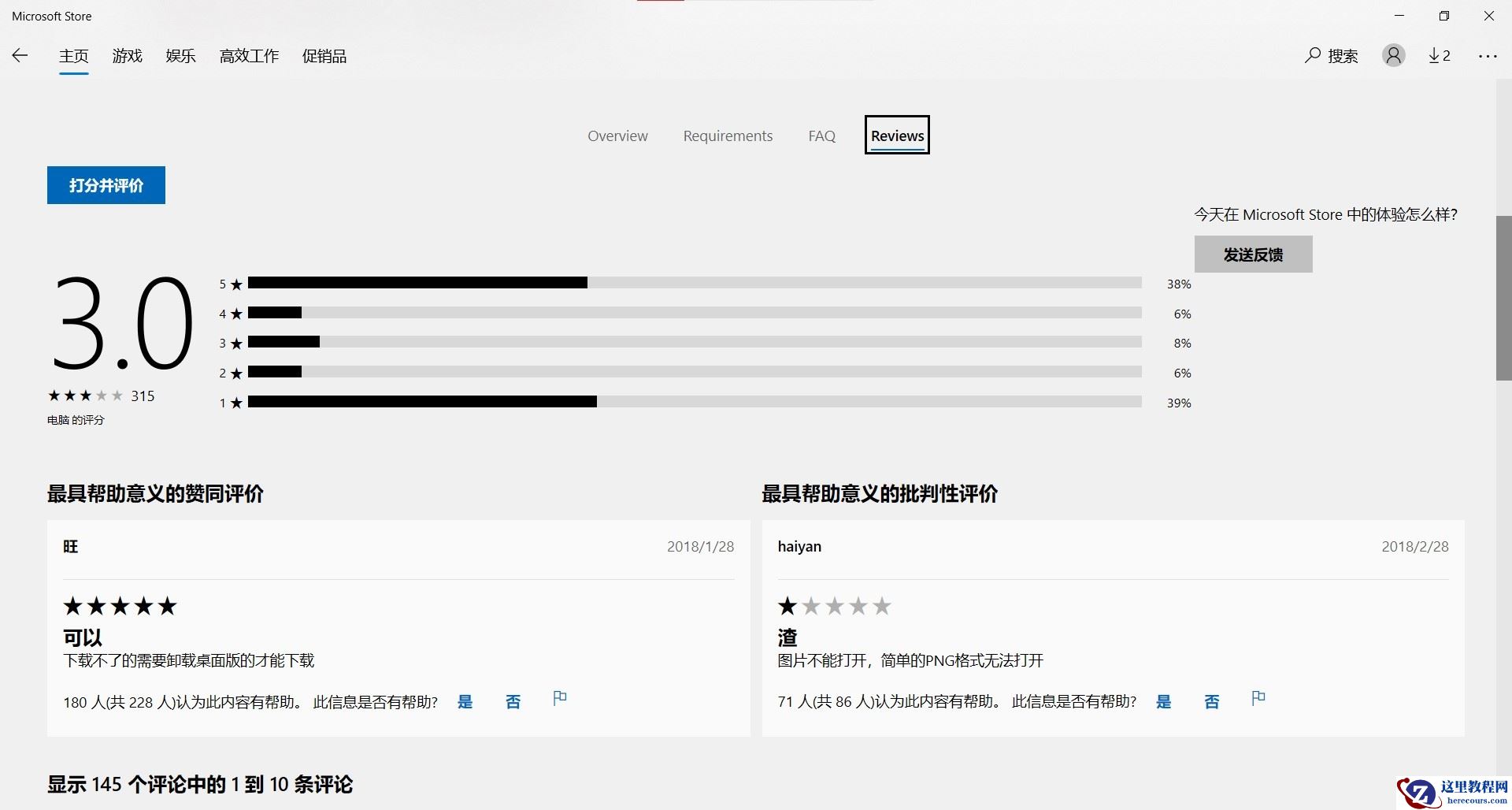
Task: Open the downloads icon showing 2 items
Action: [x=1439, y=55]
